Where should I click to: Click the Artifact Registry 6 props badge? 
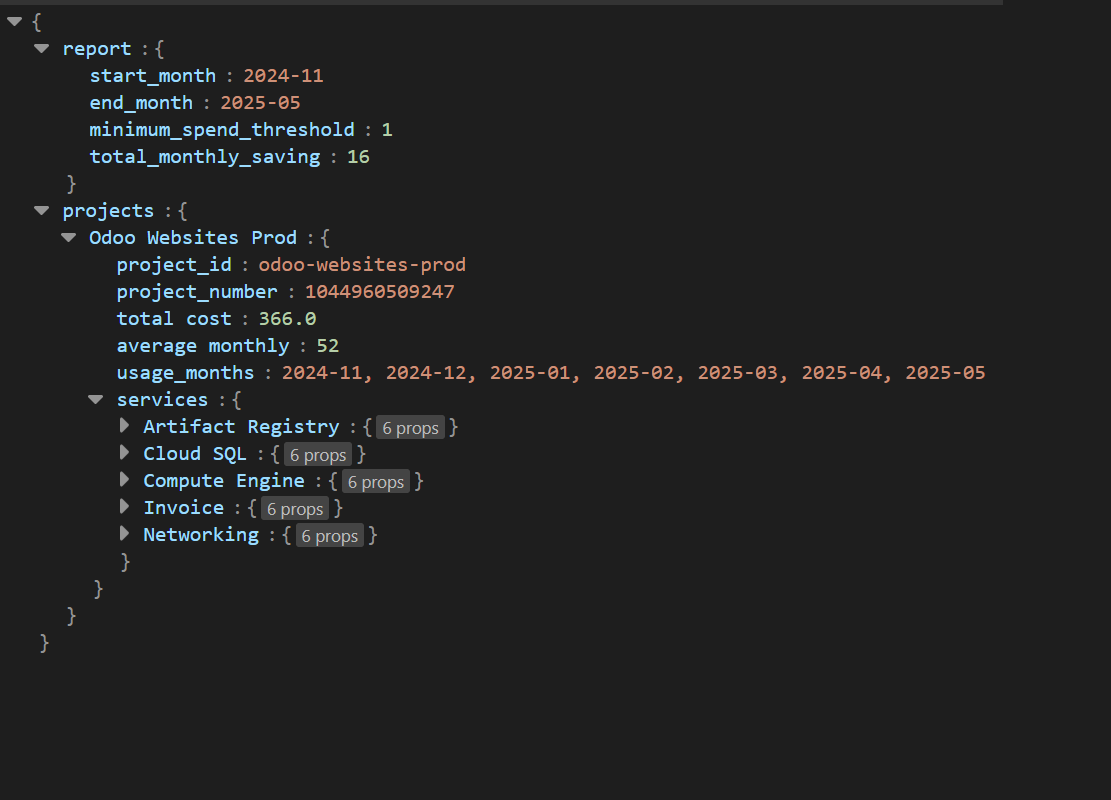[x=410, y=428]
